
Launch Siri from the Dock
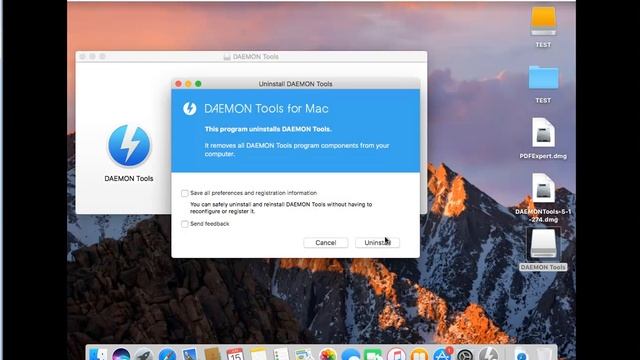(x=121, y=354)
